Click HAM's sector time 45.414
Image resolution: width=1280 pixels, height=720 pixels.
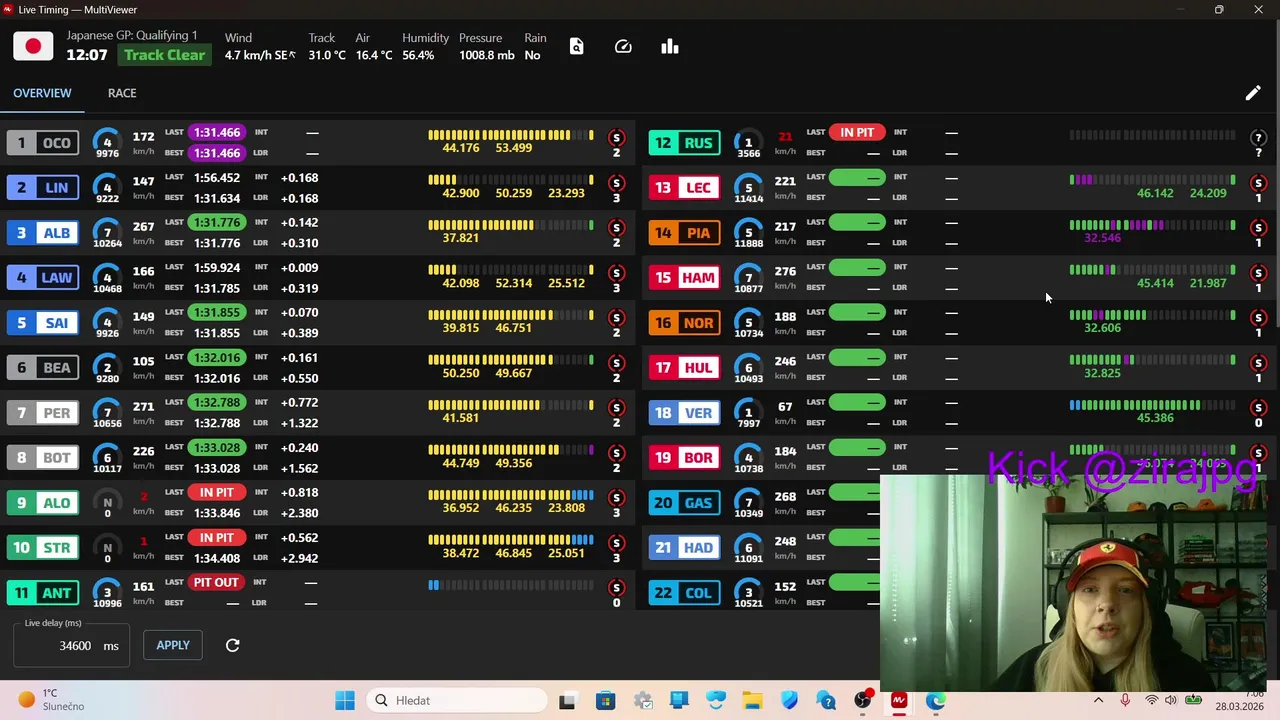[x=1155, y=283]
